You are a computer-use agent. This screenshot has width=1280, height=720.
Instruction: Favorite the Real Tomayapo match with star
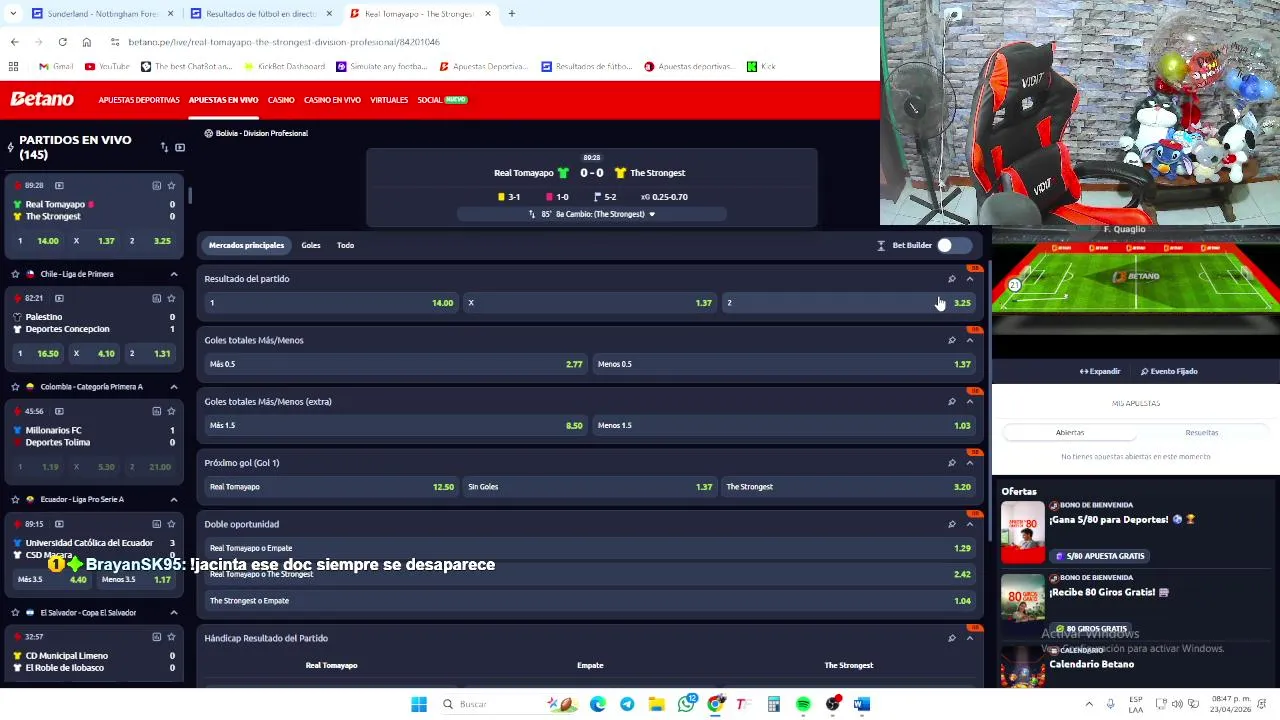171,185
